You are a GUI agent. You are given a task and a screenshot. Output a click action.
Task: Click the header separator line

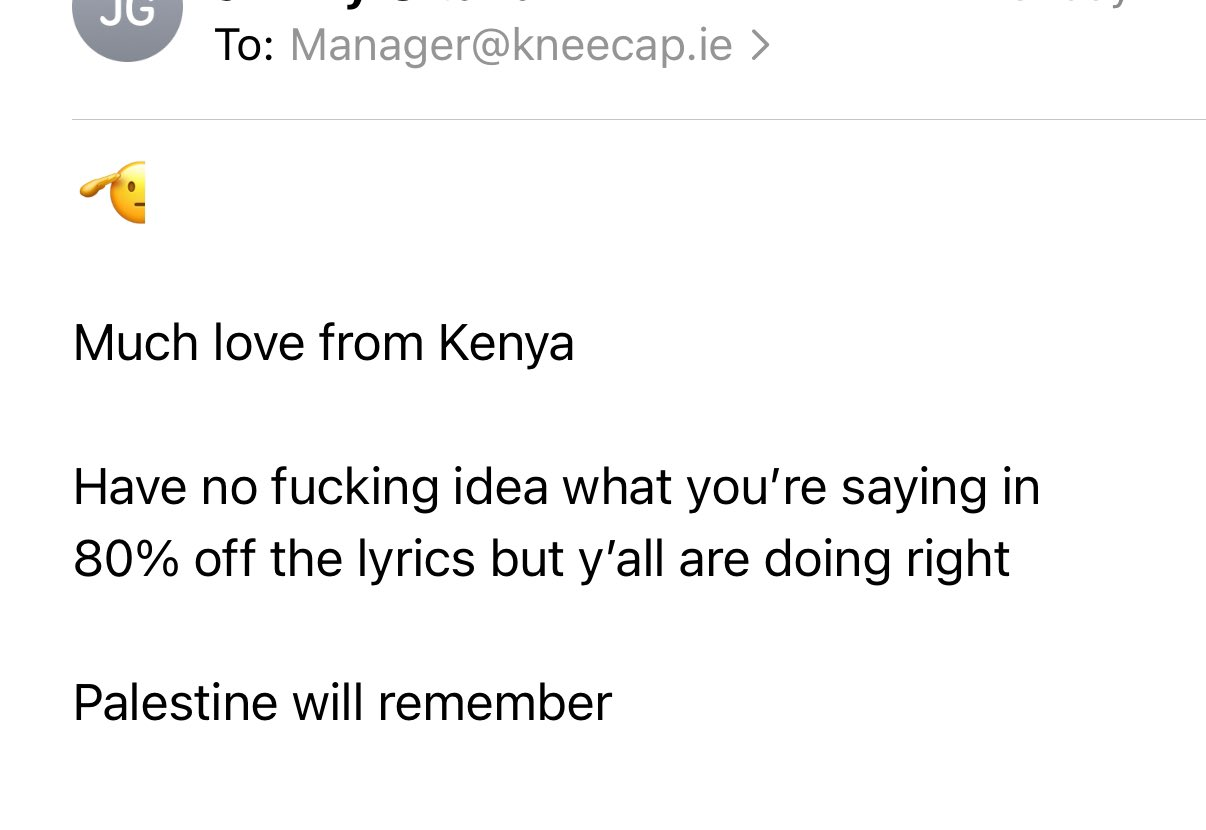coord(639,120)
